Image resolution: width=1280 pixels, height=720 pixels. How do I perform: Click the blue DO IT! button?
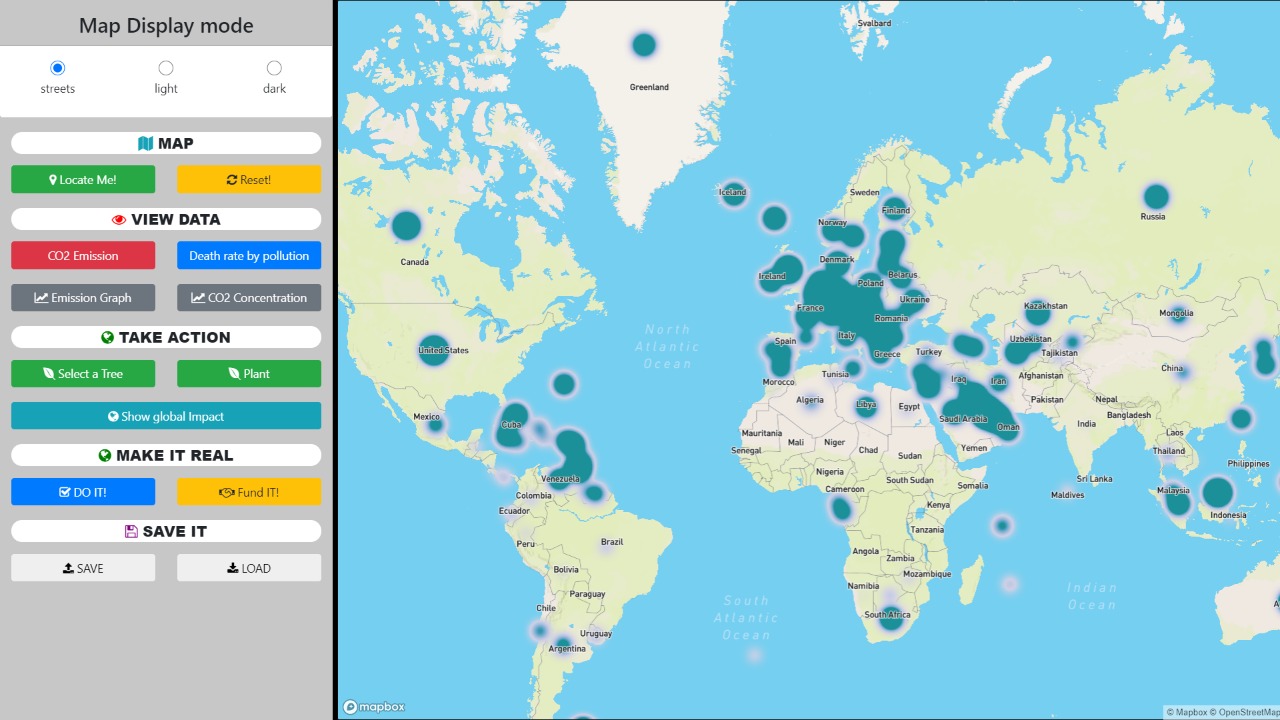tap(83, 492)
